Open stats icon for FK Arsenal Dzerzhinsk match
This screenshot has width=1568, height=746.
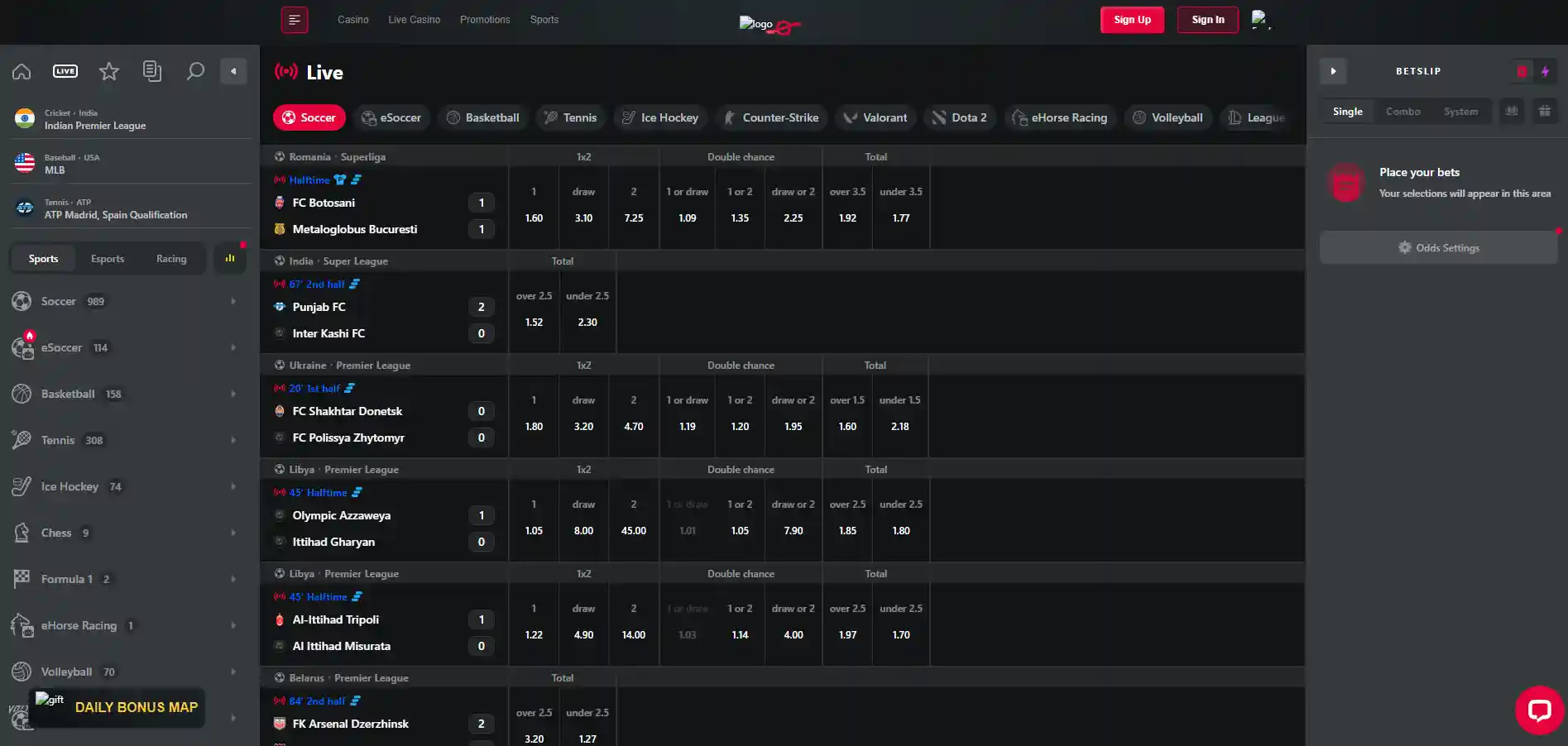(356, 701)
